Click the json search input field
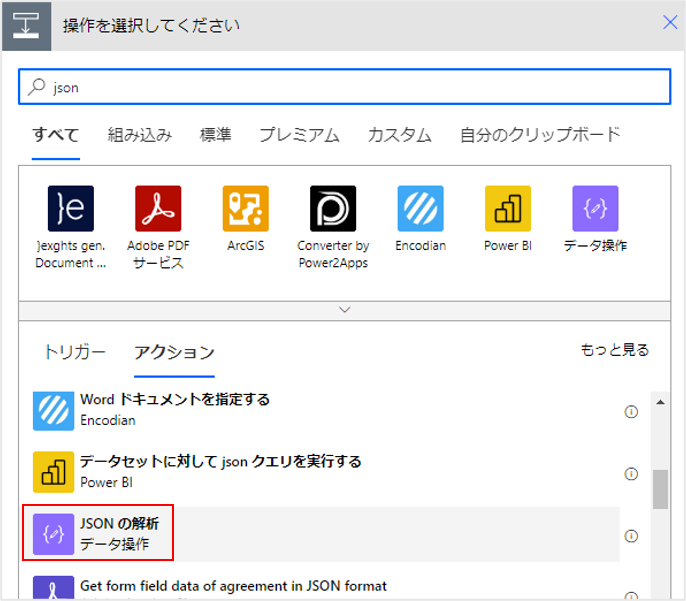Viewport: 686px width, 601px height. click(x=345, y=87)
